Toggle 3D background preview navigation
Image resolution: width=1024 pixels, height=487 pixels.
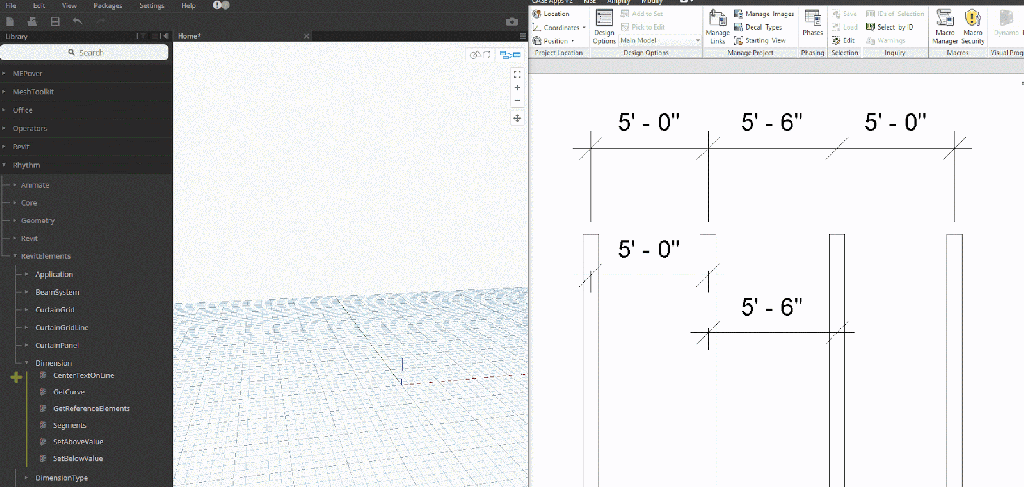pyautogui.click(x=480, y=54)
